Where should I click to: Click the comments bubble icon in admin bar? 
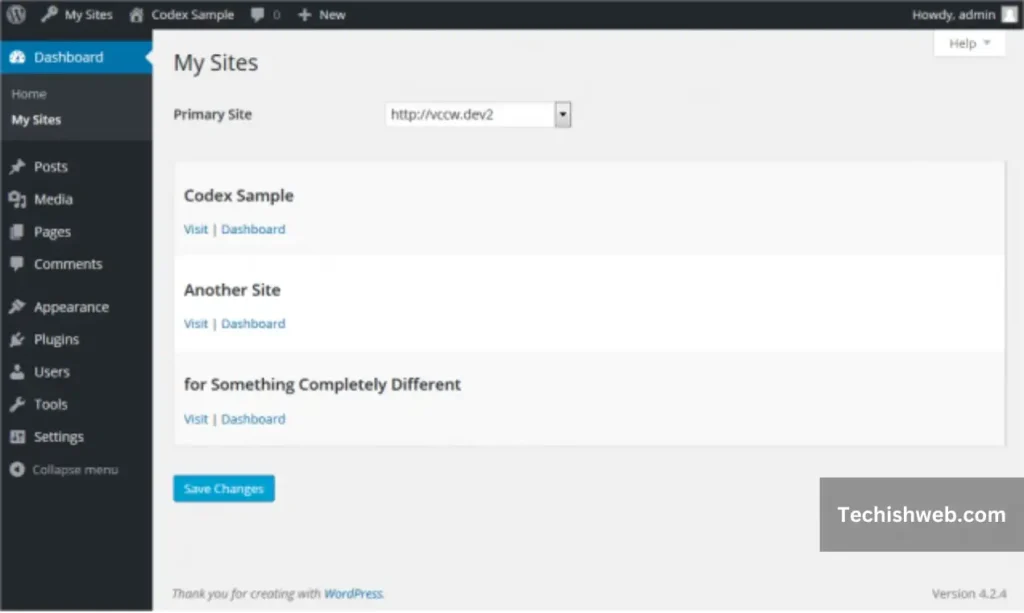point(257,15)
